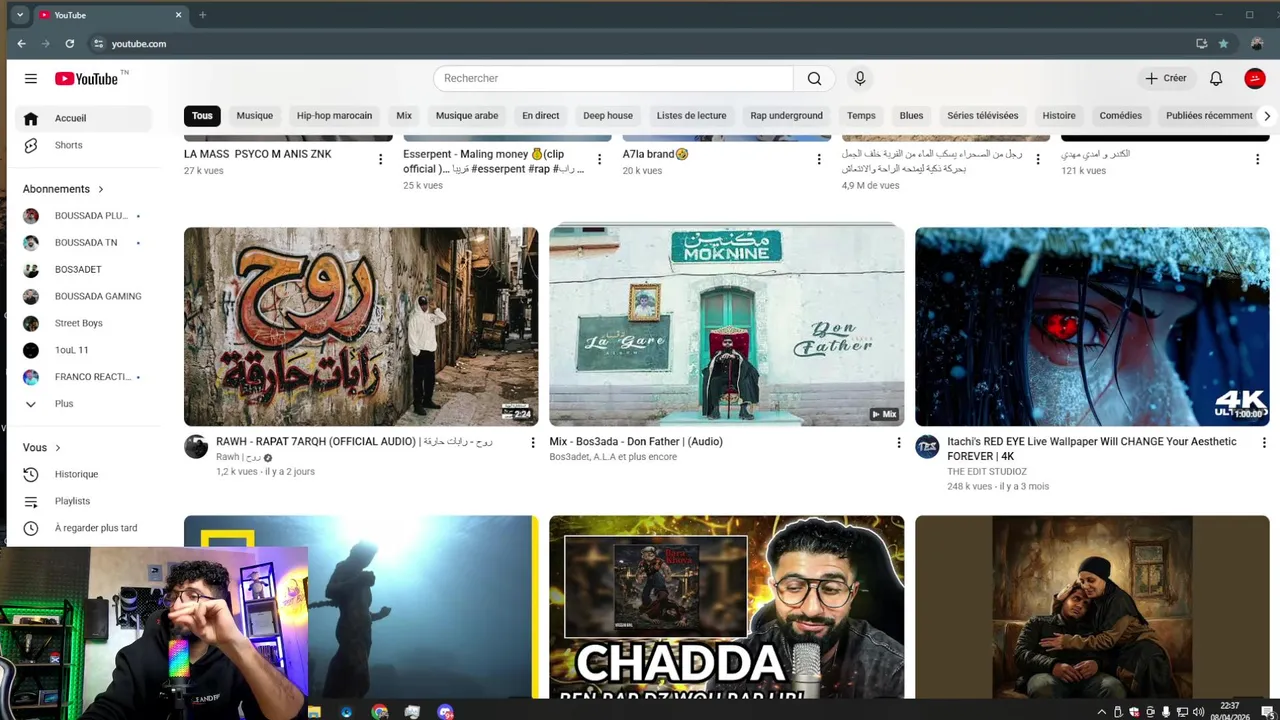Open options menu for LA MASS PSYCO video
The image size is (1280, 720).
pos(380,159)
